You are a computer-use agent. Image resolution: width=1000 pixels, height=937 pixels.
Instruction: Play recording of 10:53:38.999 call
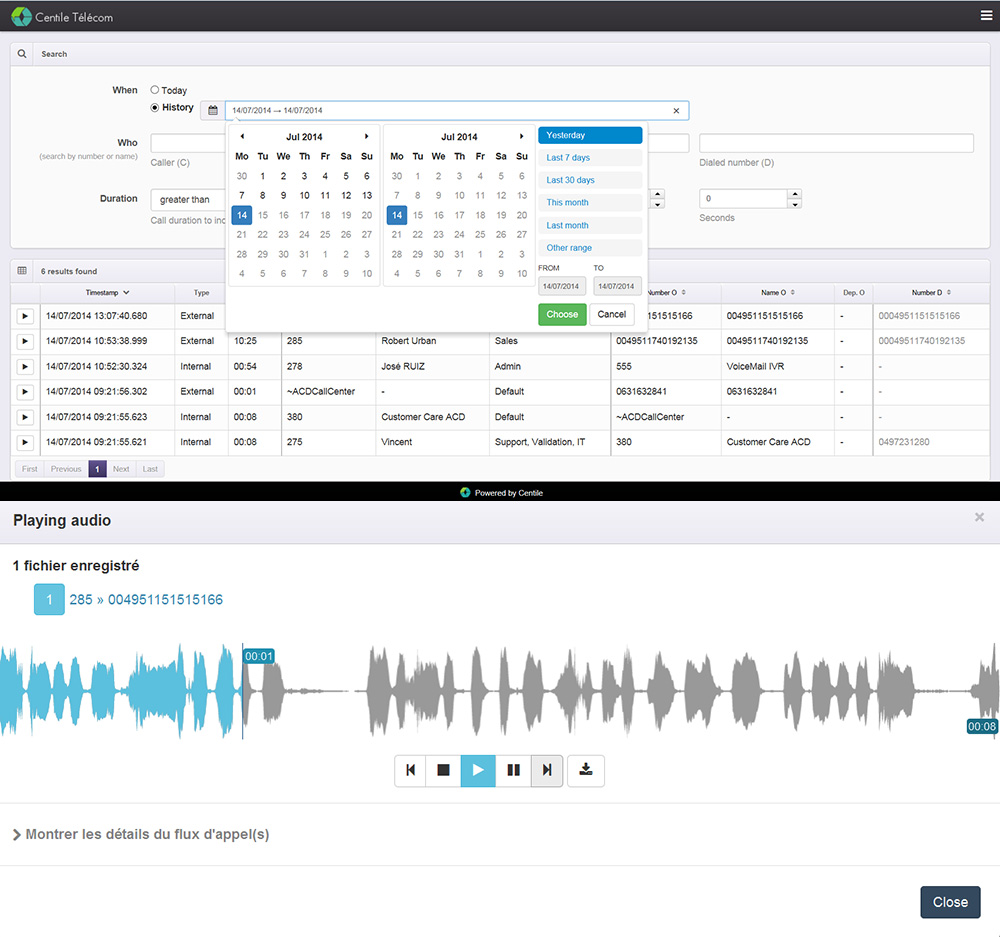(25, 341)
